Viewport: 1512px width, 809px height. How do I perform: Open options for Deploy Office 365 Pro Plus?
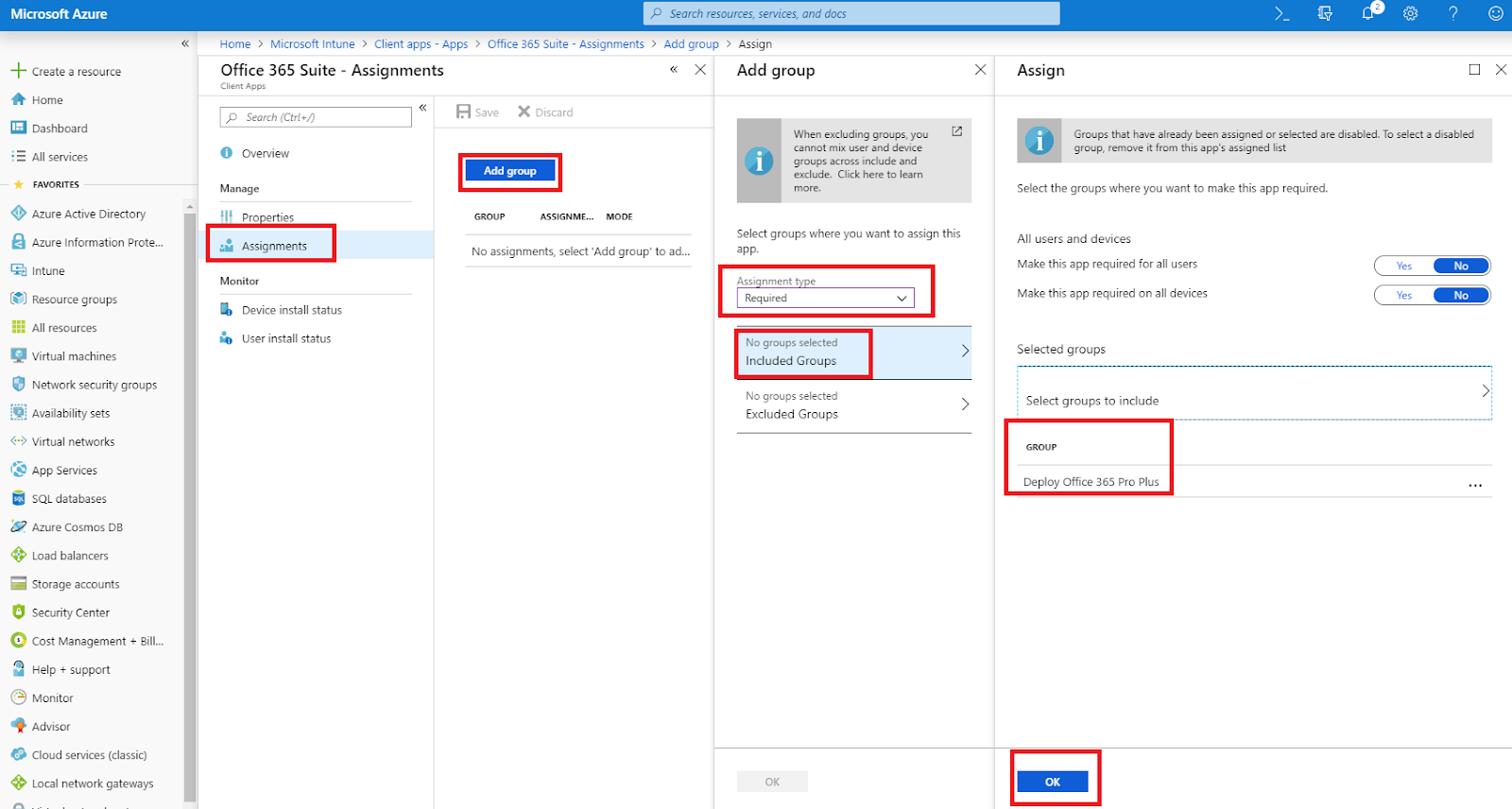coord(1475,484)
